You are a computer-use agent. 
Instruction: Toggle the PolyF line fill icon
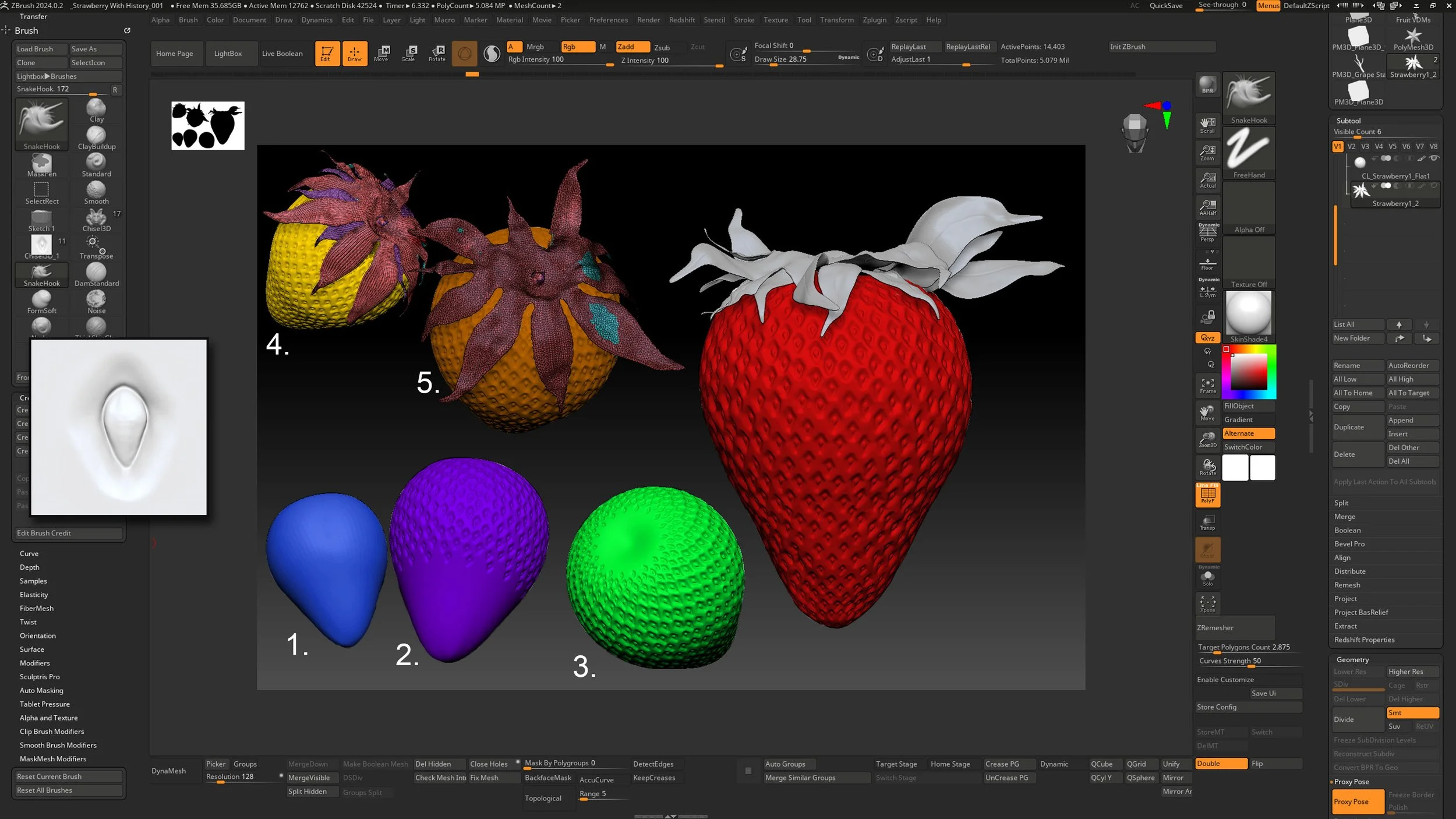tap(1207, 495)
